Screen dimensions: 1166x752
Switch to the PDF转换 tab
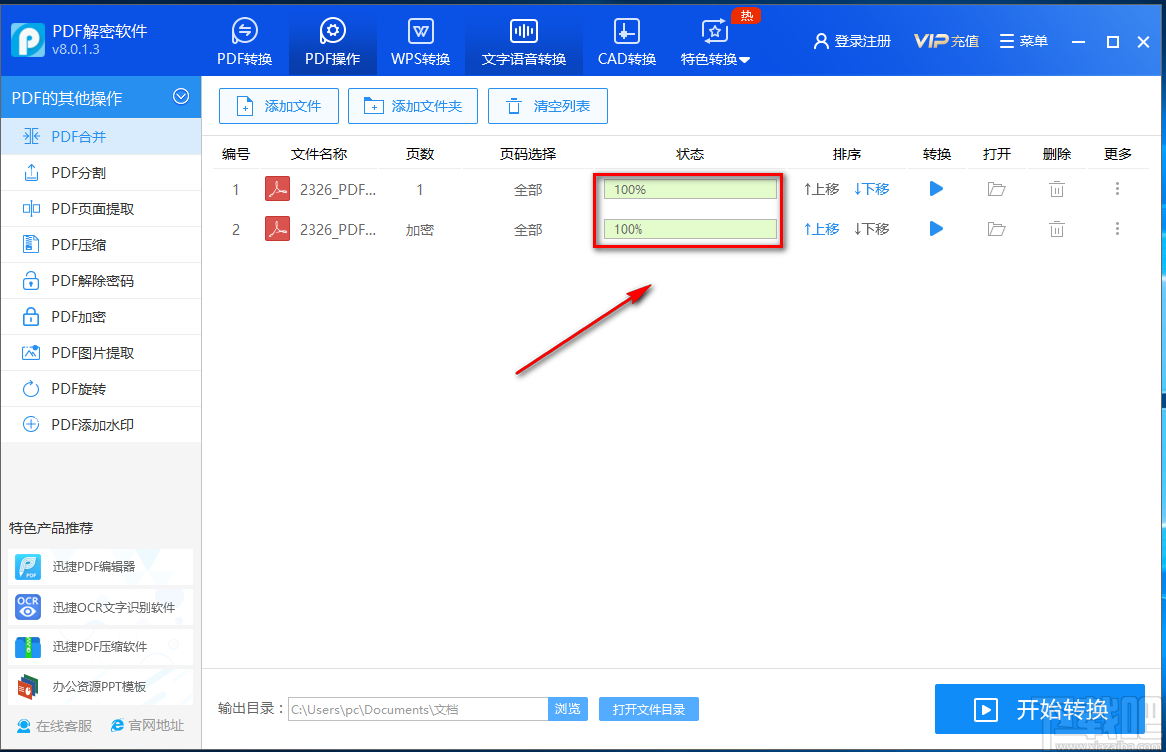coord(244,41)
